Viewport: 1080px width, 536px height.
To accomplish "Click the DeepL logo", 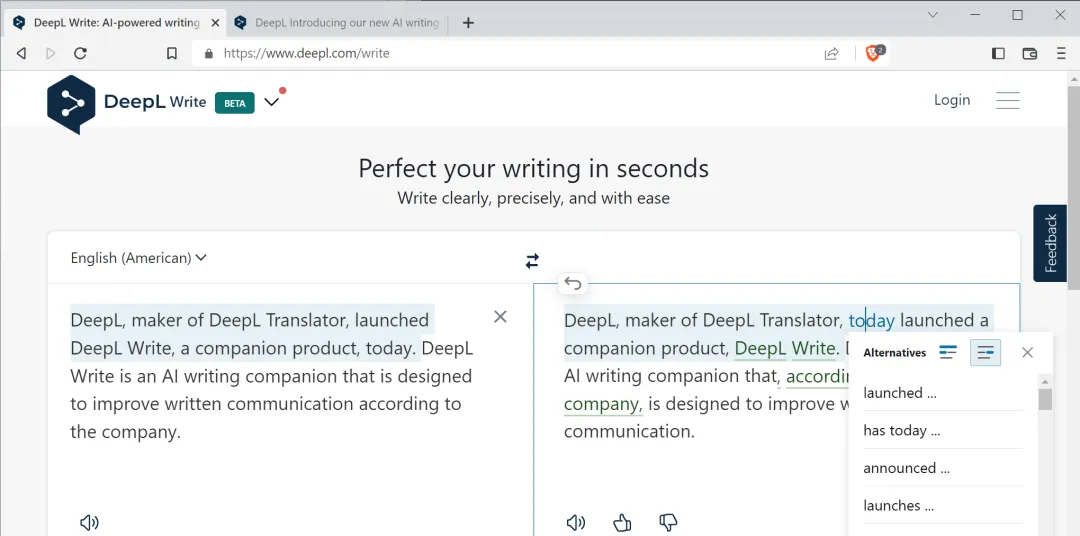I will coord(71,104).
